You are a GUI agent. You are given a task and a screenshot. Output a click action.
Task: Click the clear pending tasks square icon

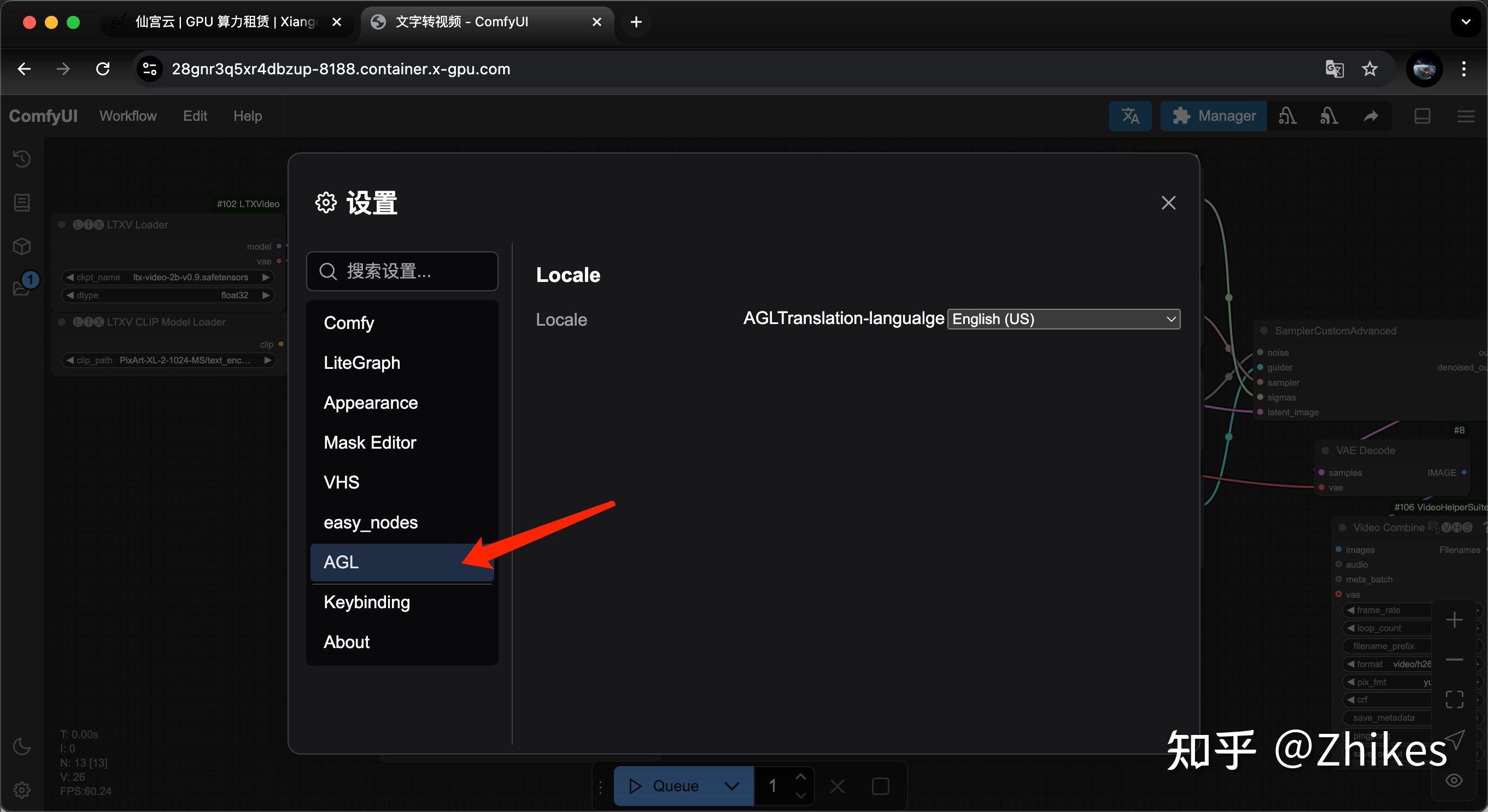(x=880, y=786)
